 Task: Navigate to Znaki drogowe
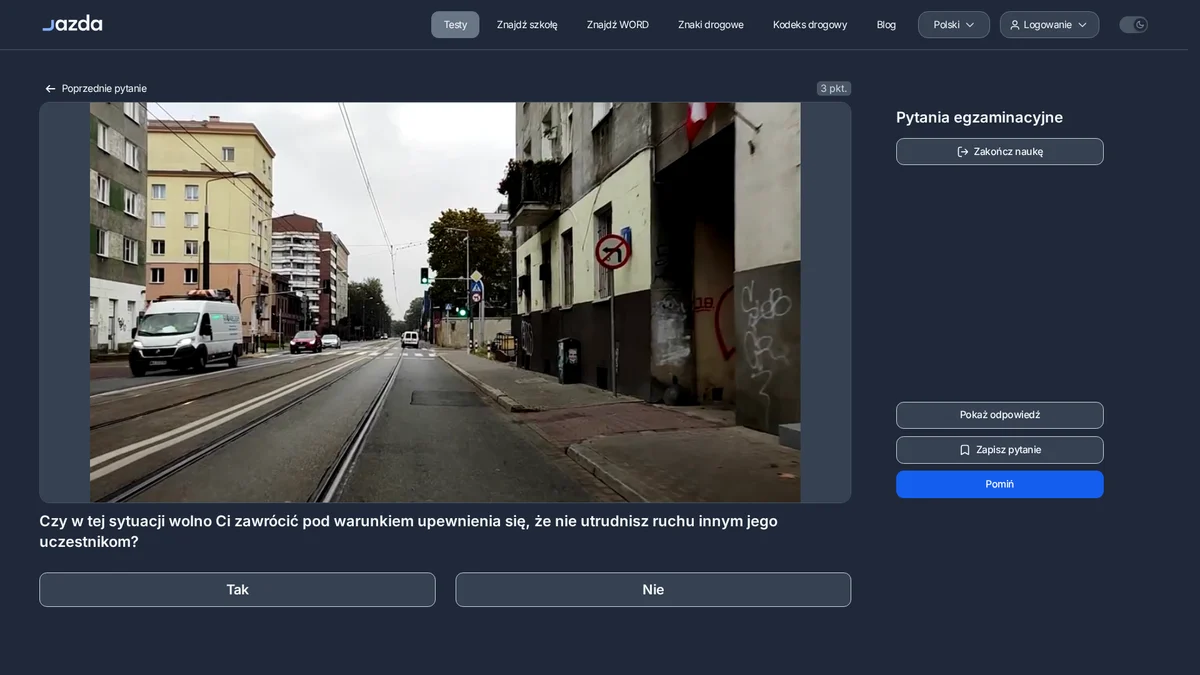[x=711, y=25]
